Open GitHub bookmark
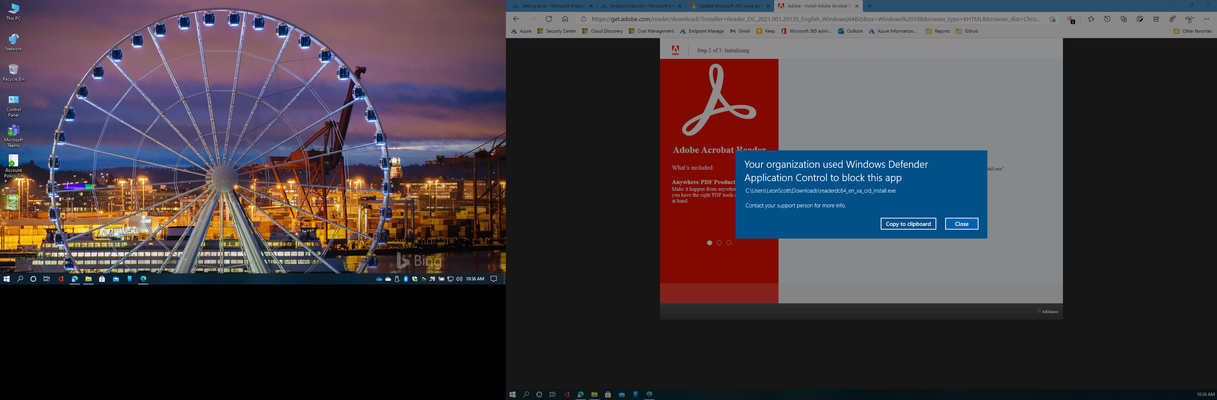1217x400 pixels. (x=967, y=31)
